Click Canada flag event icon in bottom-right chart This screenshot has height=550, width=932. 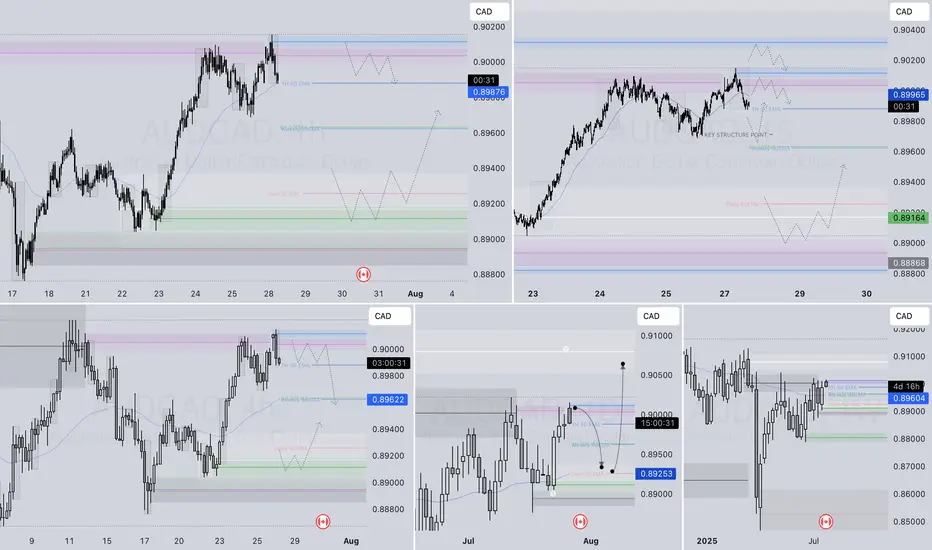826,521
